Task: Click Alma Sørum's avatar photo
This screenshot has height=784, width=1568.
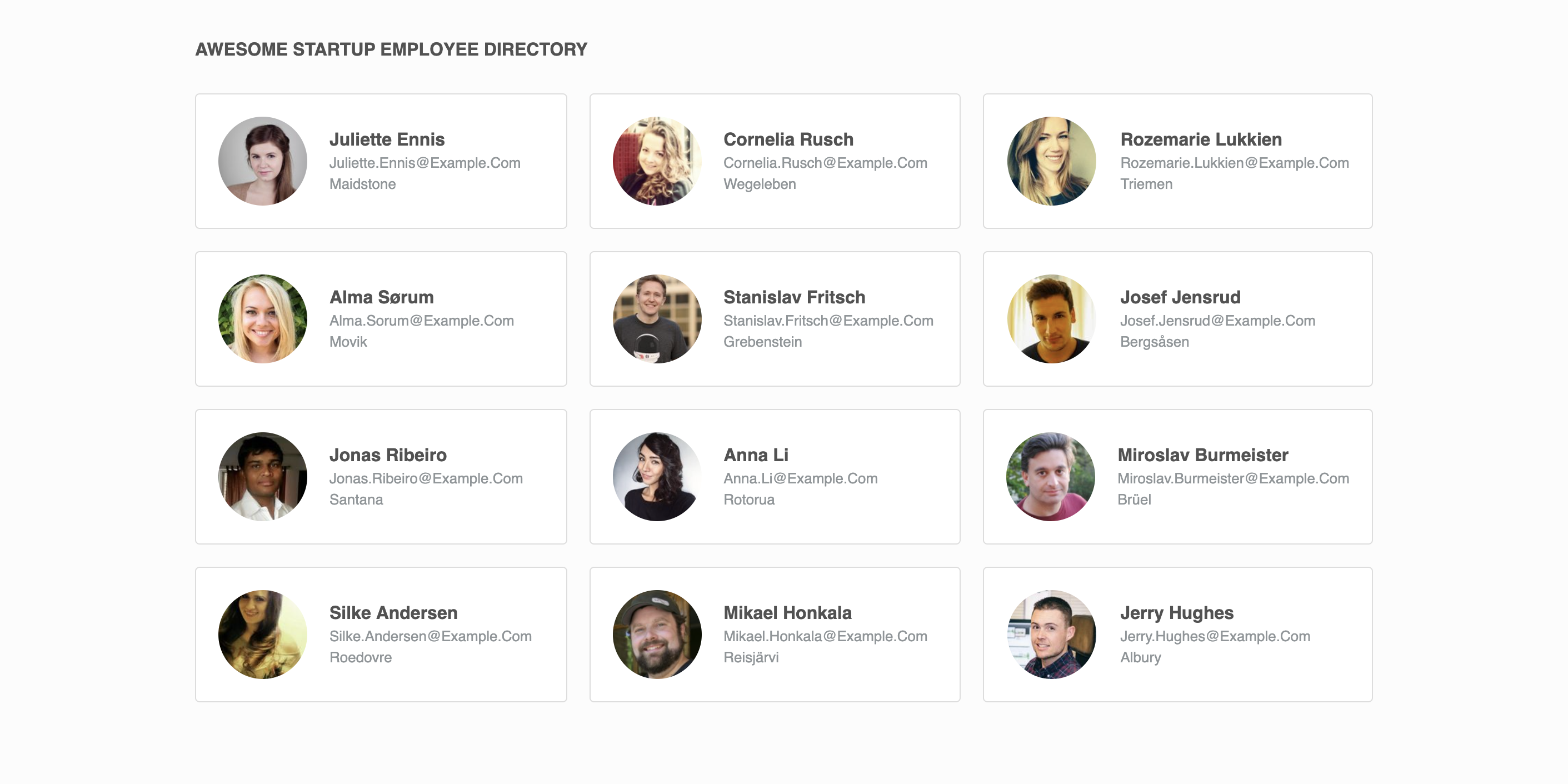Action: [x=262, y=319]
